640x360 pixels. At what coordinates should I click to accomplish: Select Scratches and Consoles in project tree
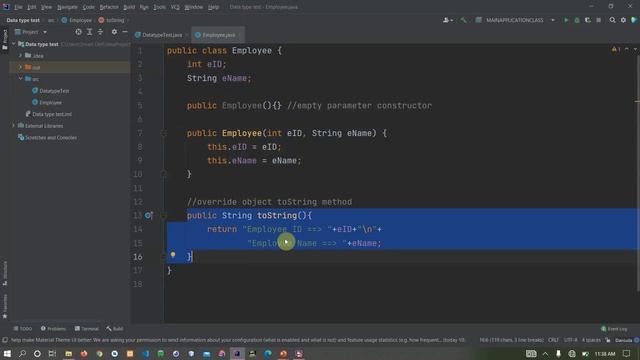tap(51, 138)
